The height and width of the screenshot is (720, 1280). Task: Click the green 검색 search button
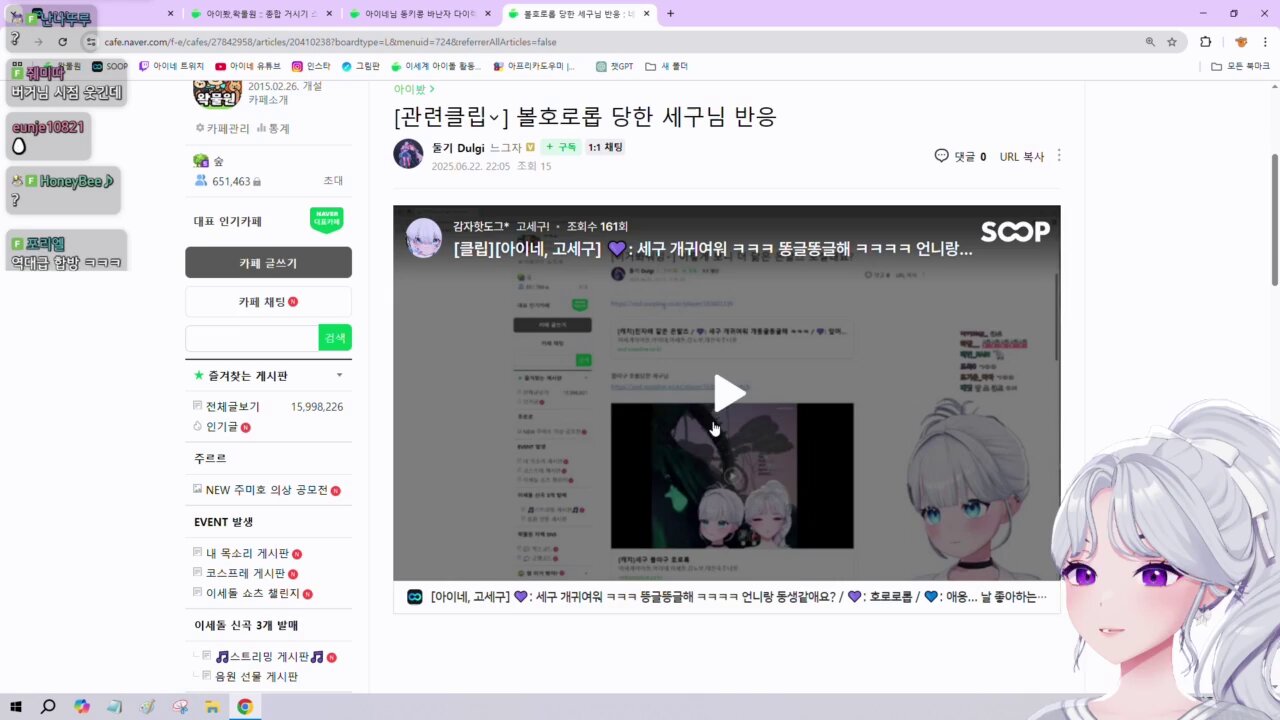point(335,338)
